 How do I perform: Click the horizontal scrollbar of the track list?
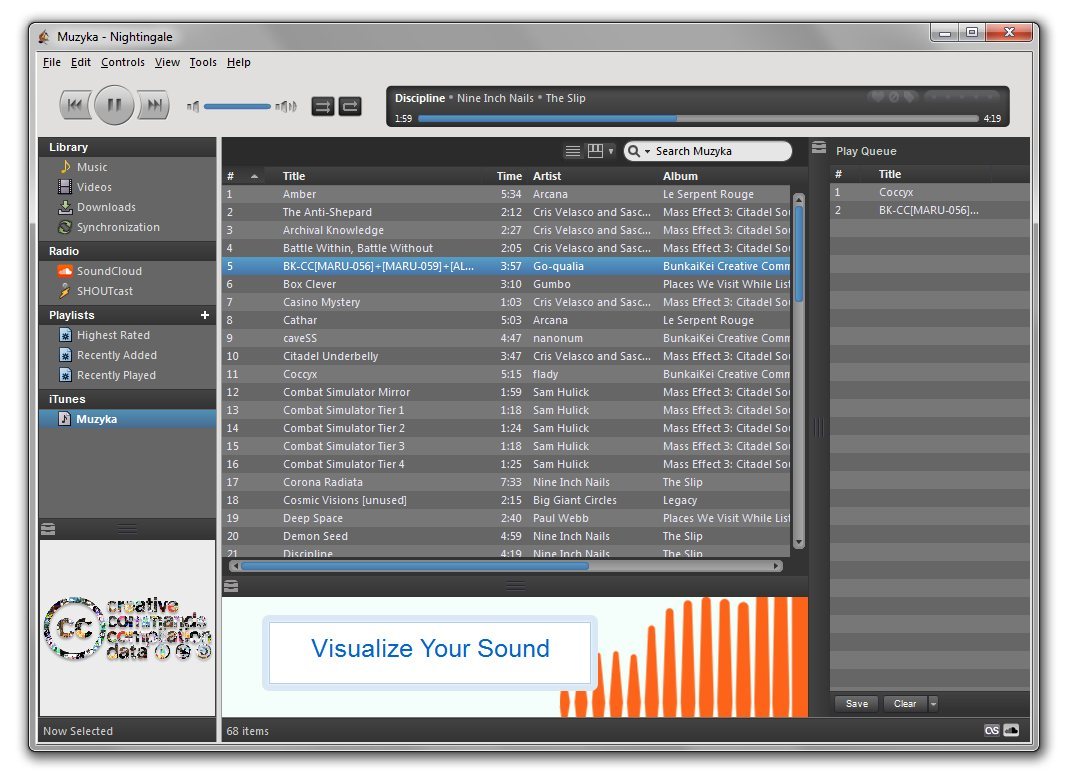tap(506, 566)
